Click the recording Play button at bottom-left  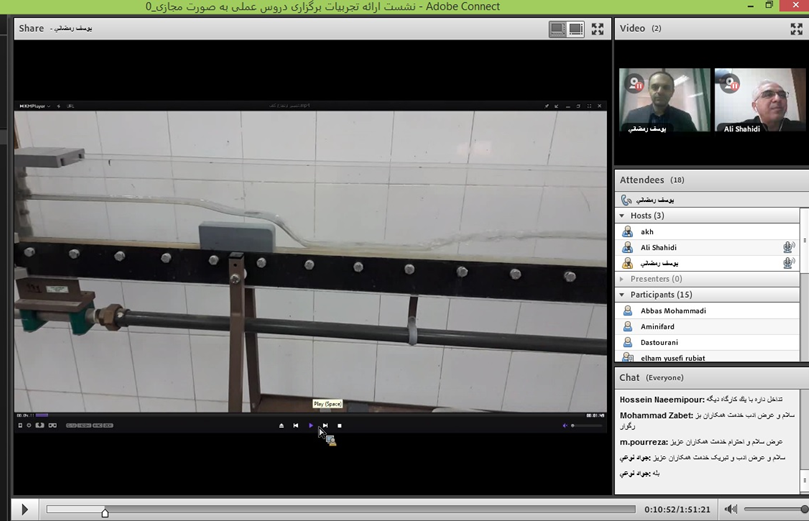tap(25, 510)
